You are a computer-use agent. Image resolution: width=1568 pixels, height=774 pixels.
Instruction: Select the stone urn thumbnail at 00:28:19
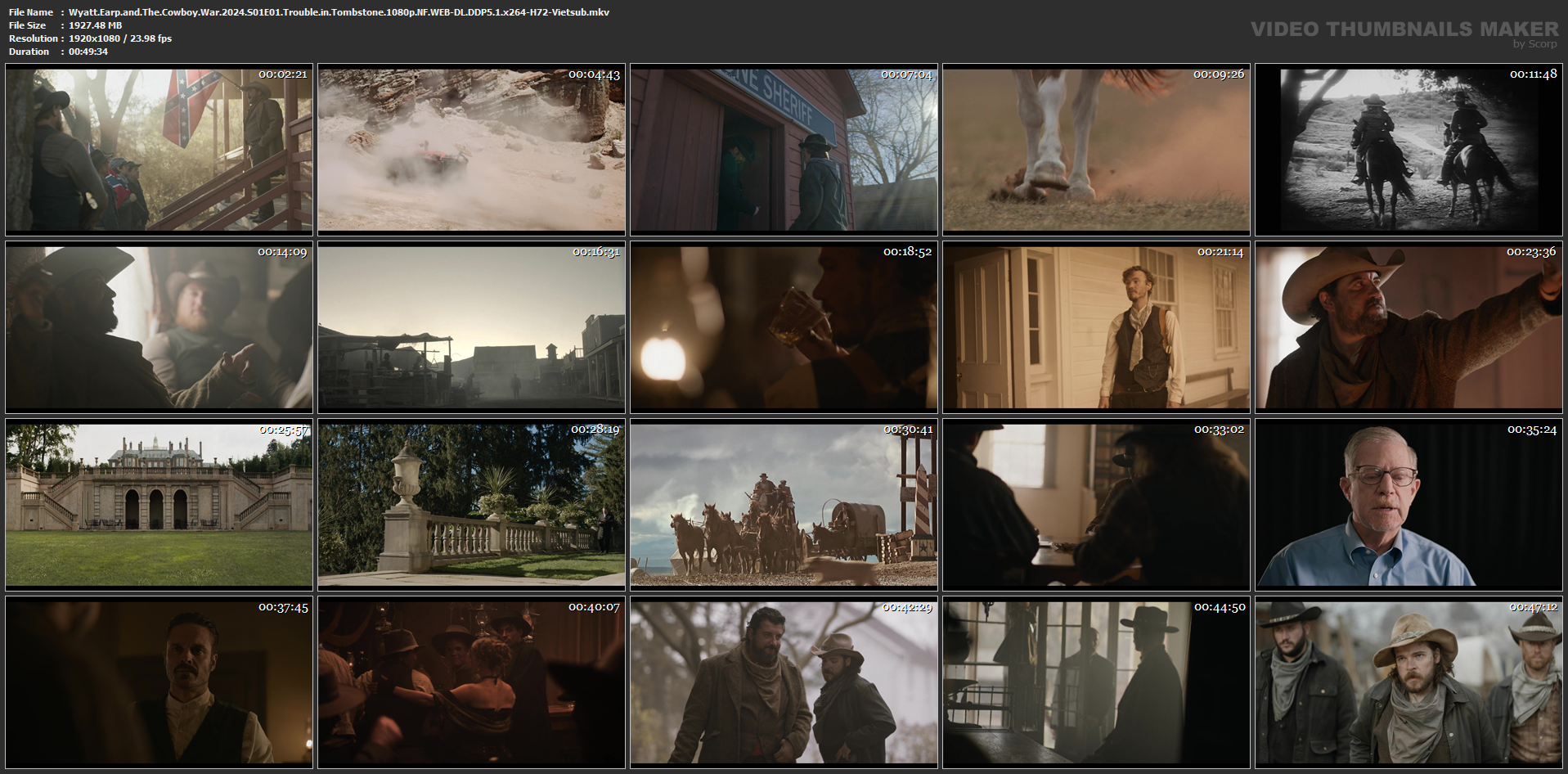click(x=471, y=505)
